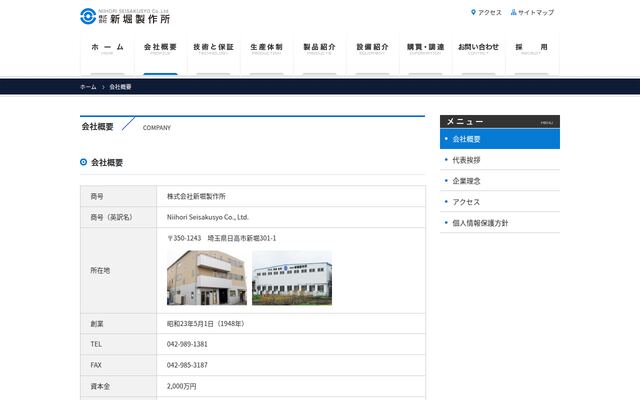Open the 設備紹介 navigation tab
640x400 pixels.
(x=373, y=54)
